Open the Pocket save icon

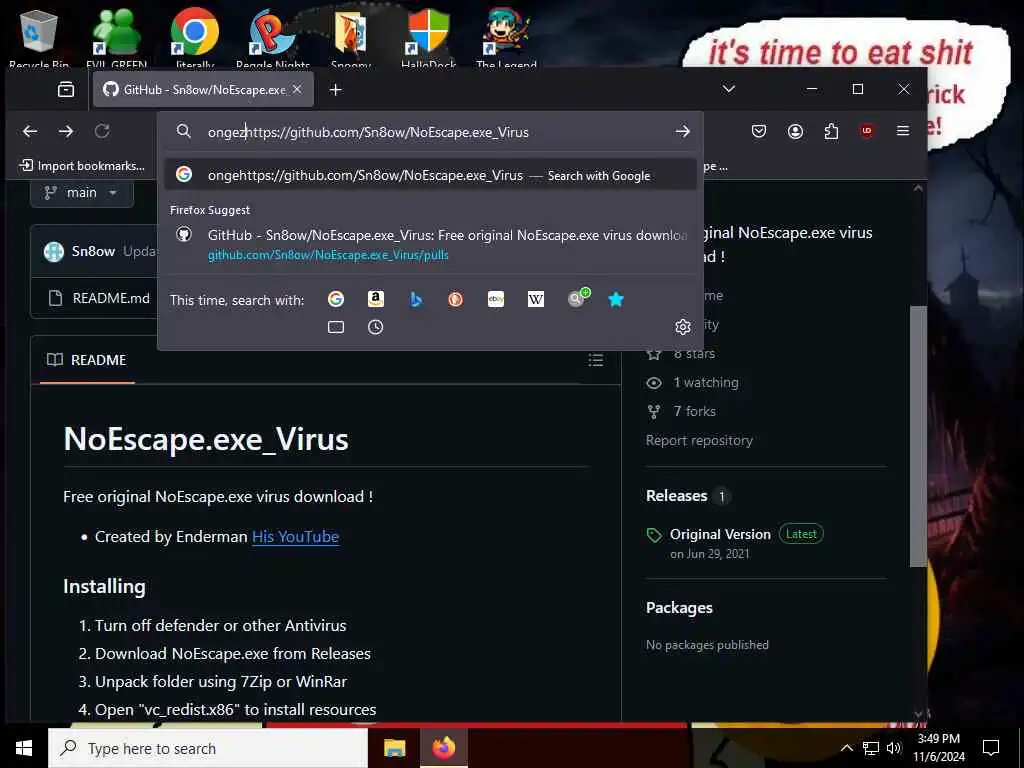(759, 131)
